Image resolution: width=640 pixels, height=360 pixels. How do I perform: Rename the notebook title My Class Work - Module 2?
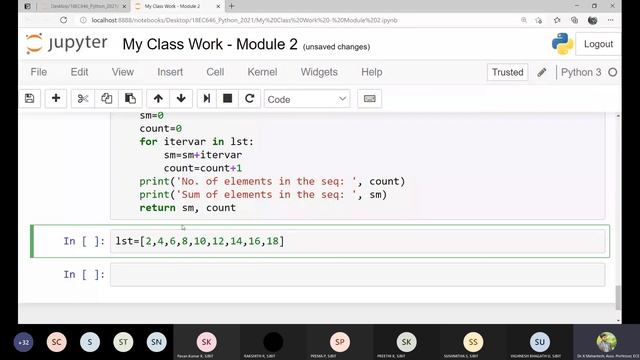pos(210,44)
